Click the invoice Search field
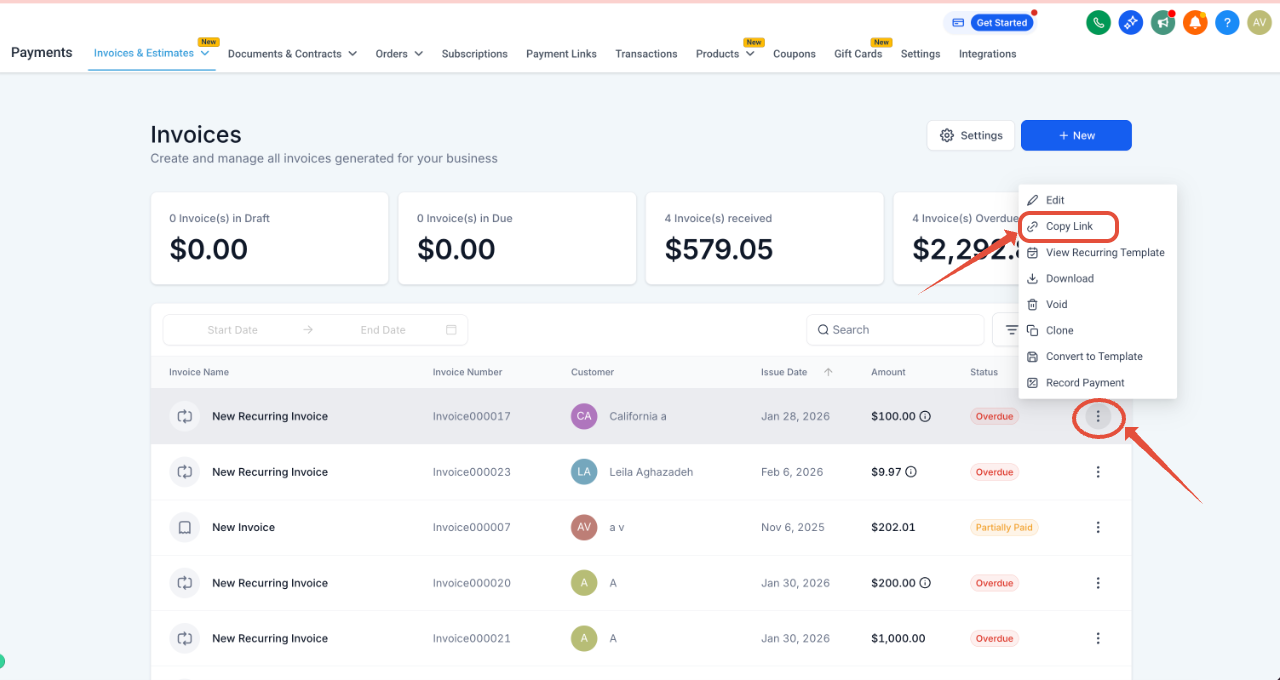The width and height of the screenshot is (1280, 680). (x=895, y=330)
